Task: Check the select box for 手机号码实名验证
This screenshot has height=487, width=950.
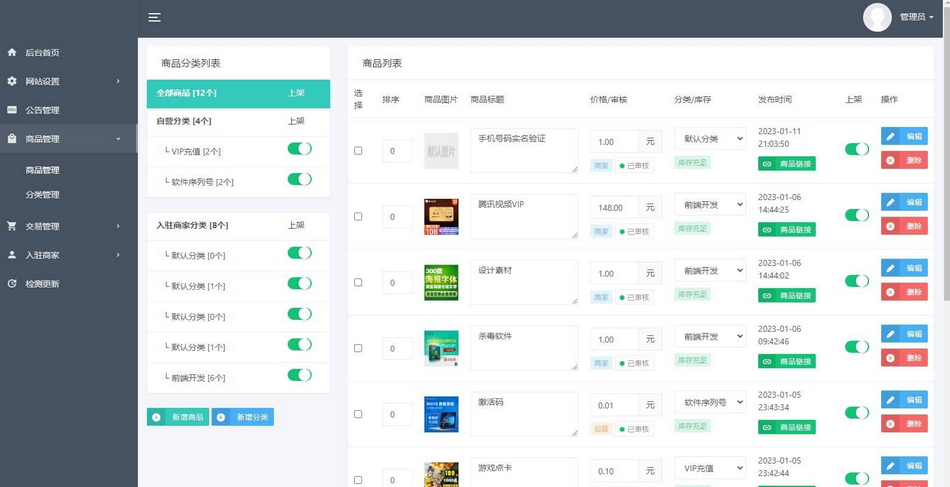Action: (x=358, y=150)
